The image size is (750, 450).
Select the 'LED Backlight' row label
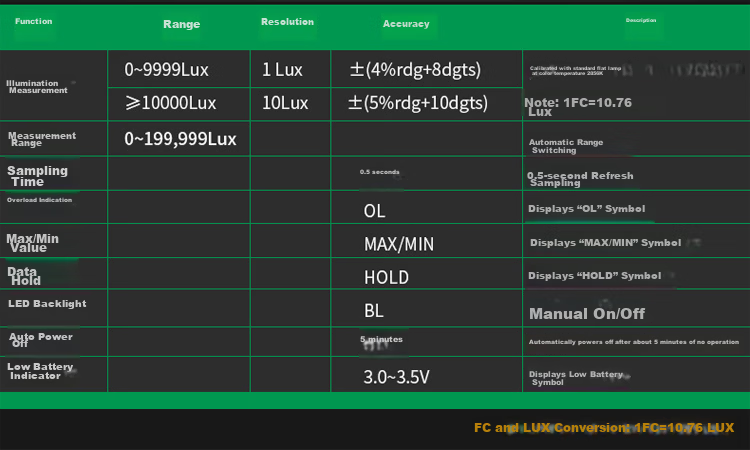47,304
